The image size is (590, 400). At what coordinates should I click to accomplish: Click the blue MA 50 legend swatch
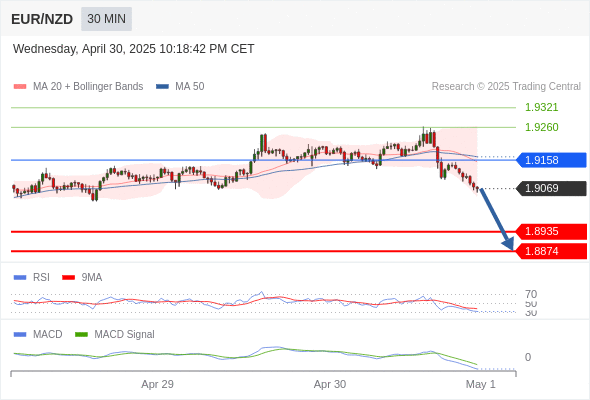tap(162, 87)
